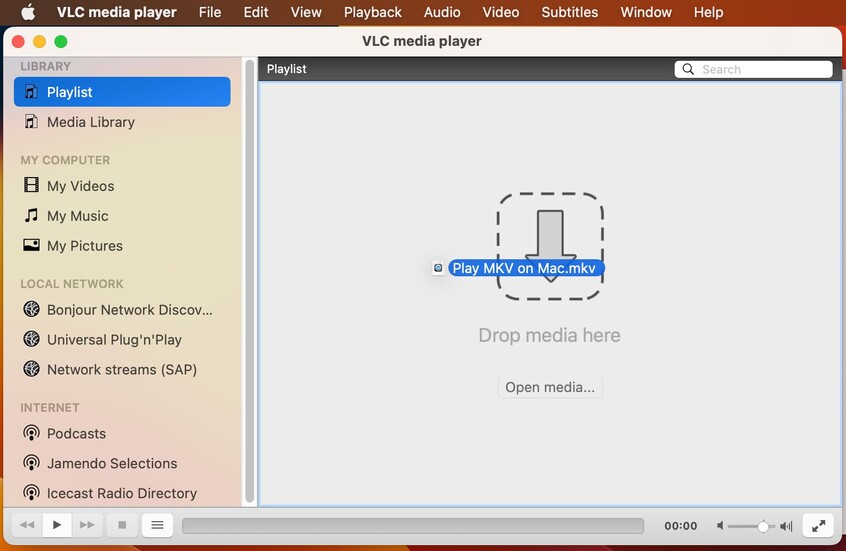Image resolution: width=846 pixels, height=551 pixels.
Task: Click the Next track forward button
Action: 87,525
